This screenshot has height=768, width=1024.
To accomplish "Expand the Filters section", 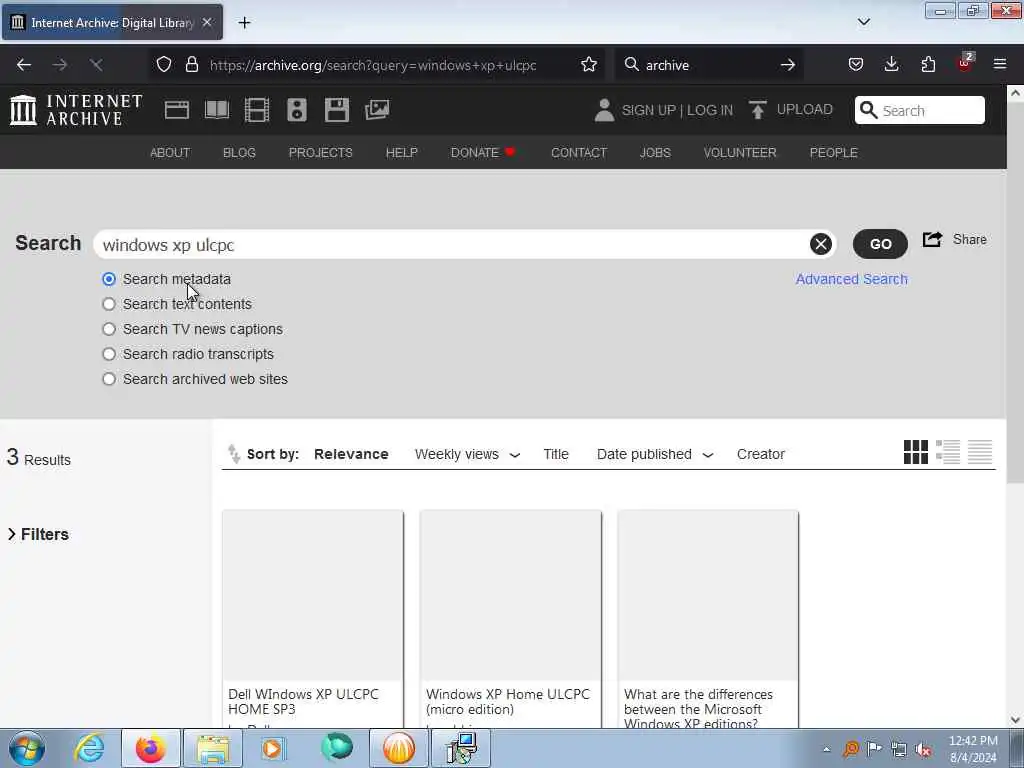I will click(38, 534).
